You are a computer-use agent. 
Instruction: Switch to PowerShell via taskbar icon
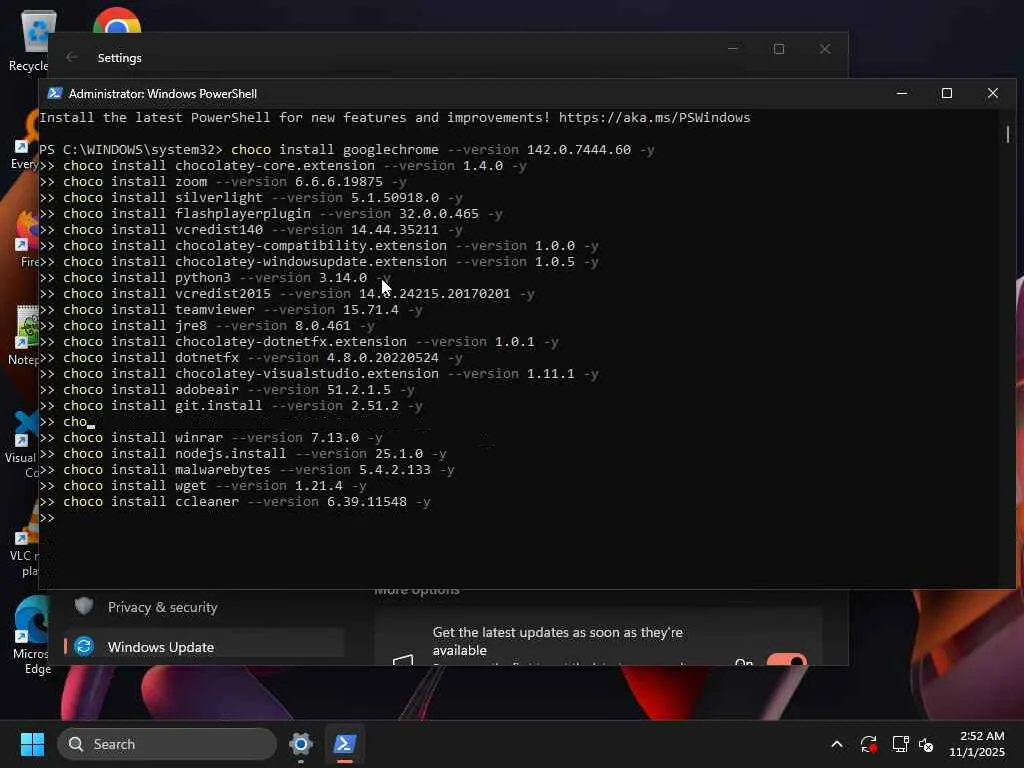[x=344, y=744]
